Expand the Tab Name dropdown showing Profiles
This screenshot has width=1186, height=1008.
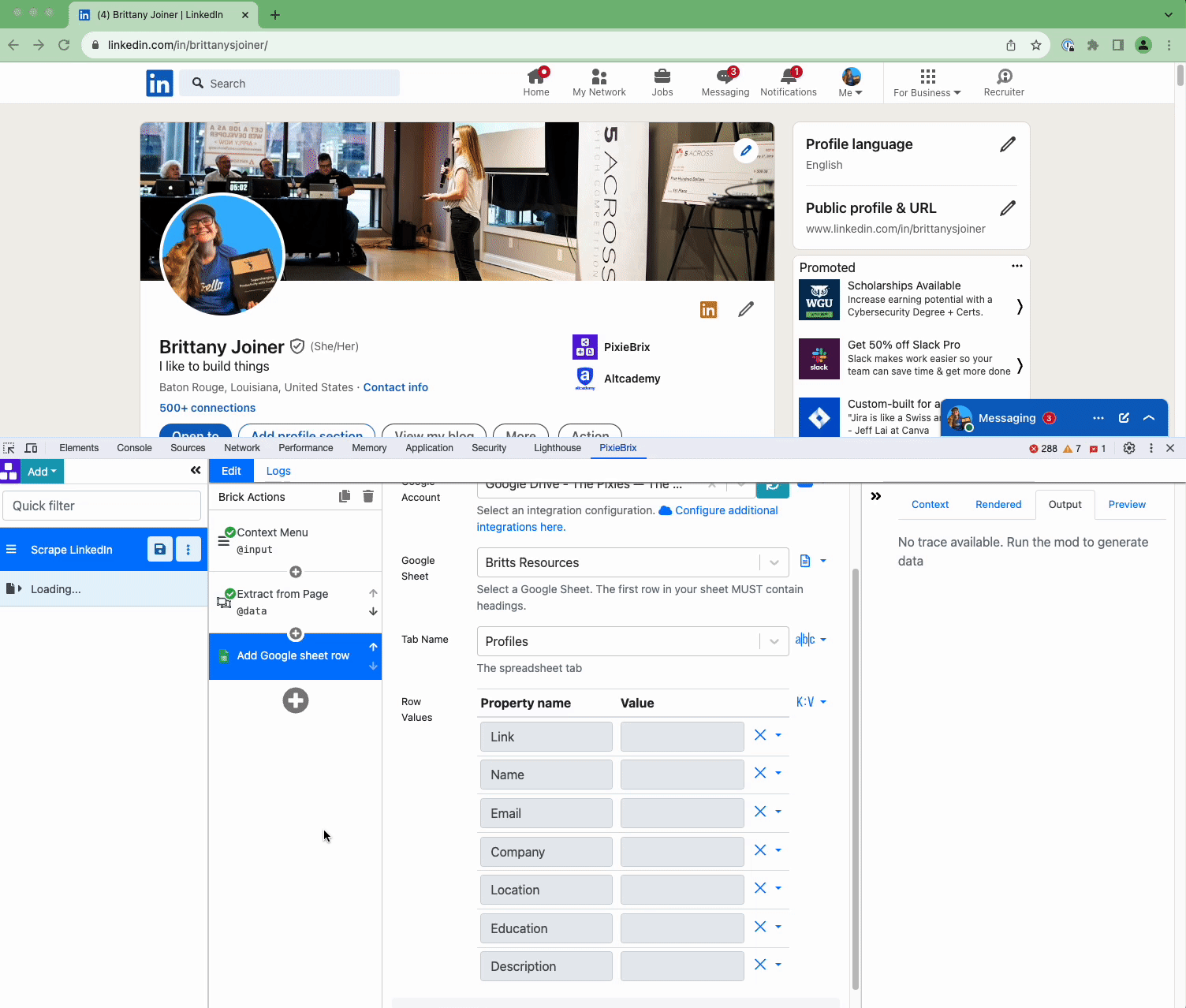pos(774,641)
